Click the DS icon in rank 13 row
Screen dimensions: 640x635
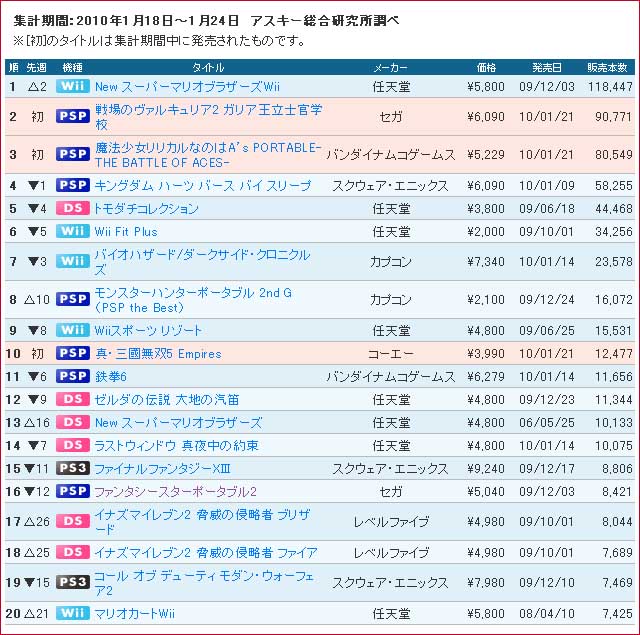[73, 422]
